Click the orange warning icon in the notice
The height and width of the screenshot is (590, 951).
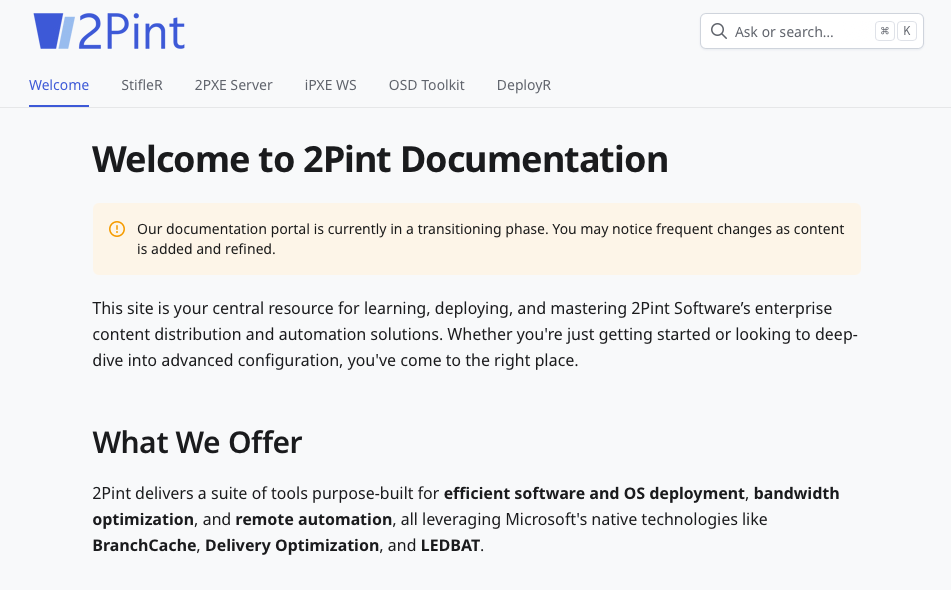click(x=117, y=229)
